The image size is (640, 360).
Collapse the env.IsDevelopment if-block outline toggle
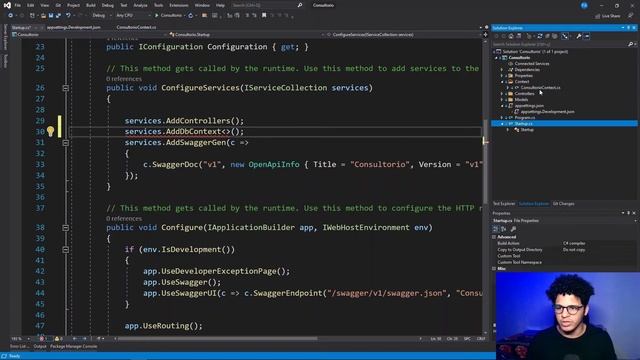65,250
